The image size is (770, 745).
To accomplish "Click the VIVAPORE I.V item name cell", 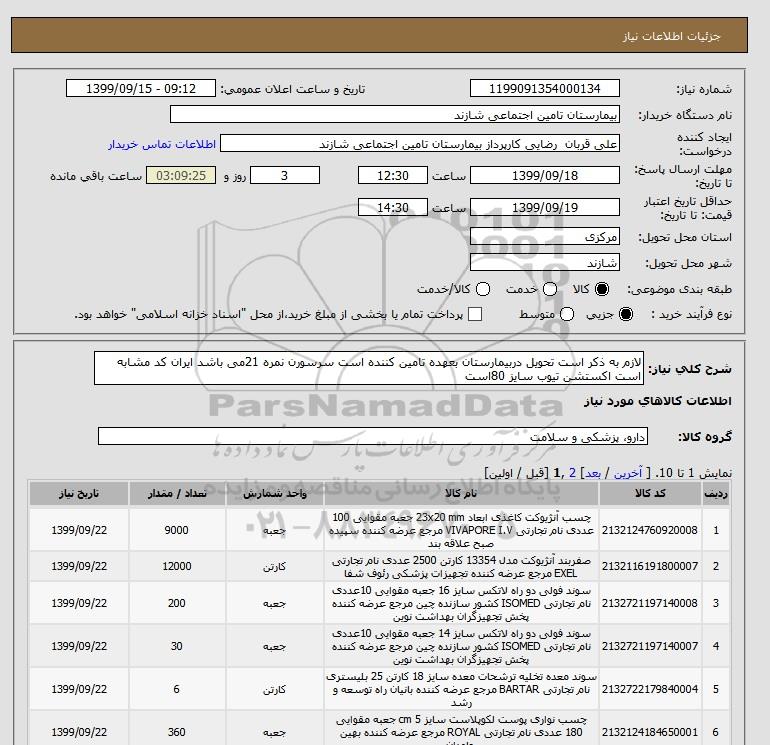I will (x=462, y=530).
